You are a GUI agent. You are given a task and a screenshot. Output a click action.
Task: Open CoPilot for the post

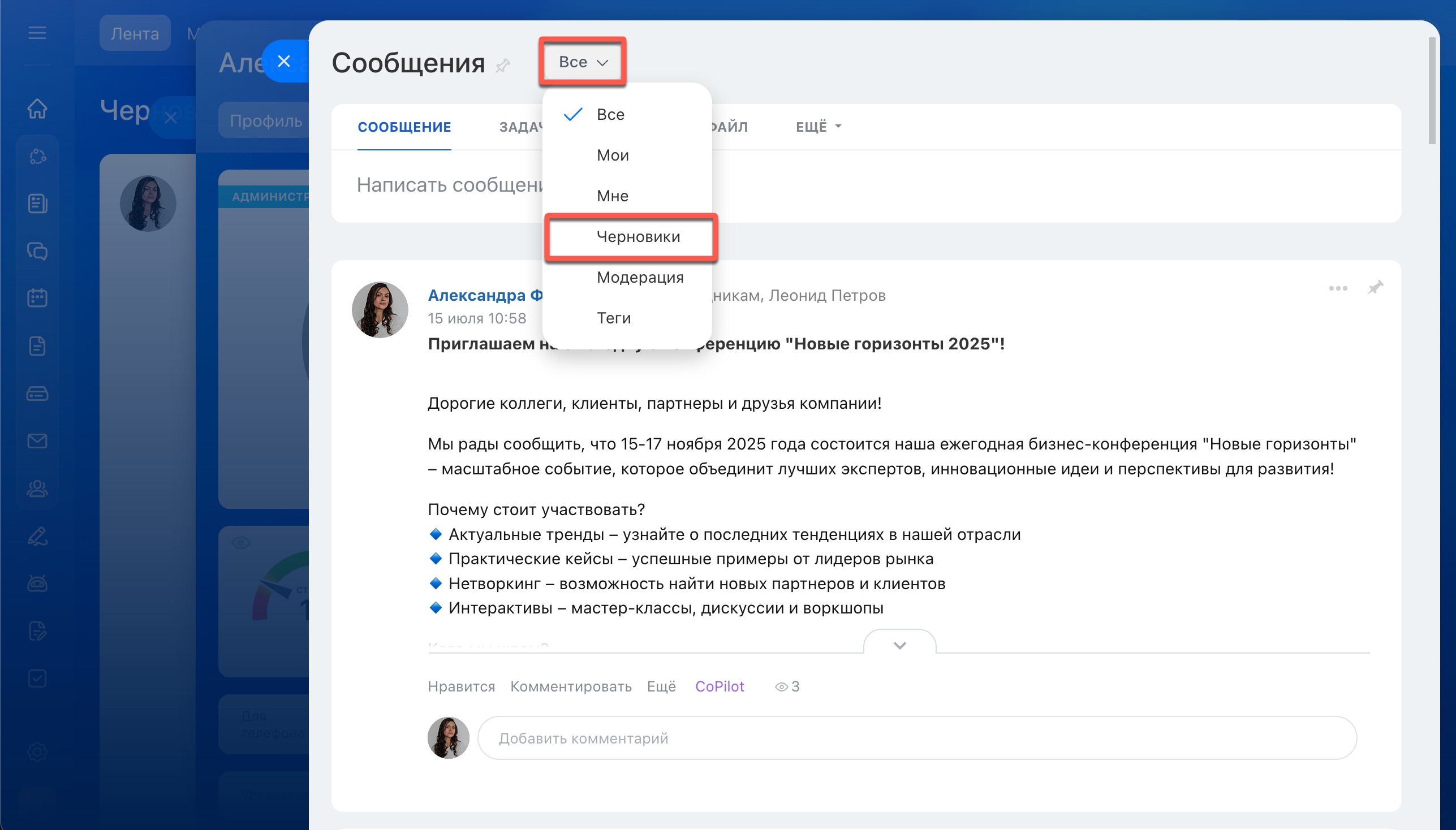coord(720,686)
